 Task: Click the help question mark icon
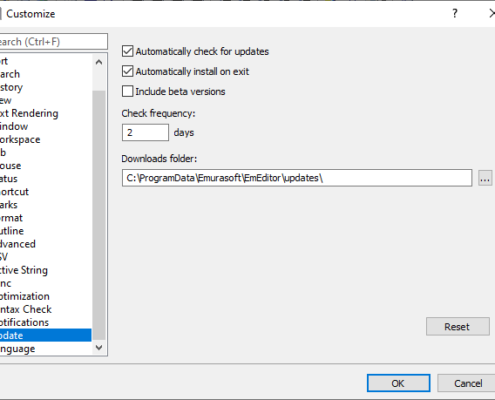pyautogui.click(x=455, y=14)
